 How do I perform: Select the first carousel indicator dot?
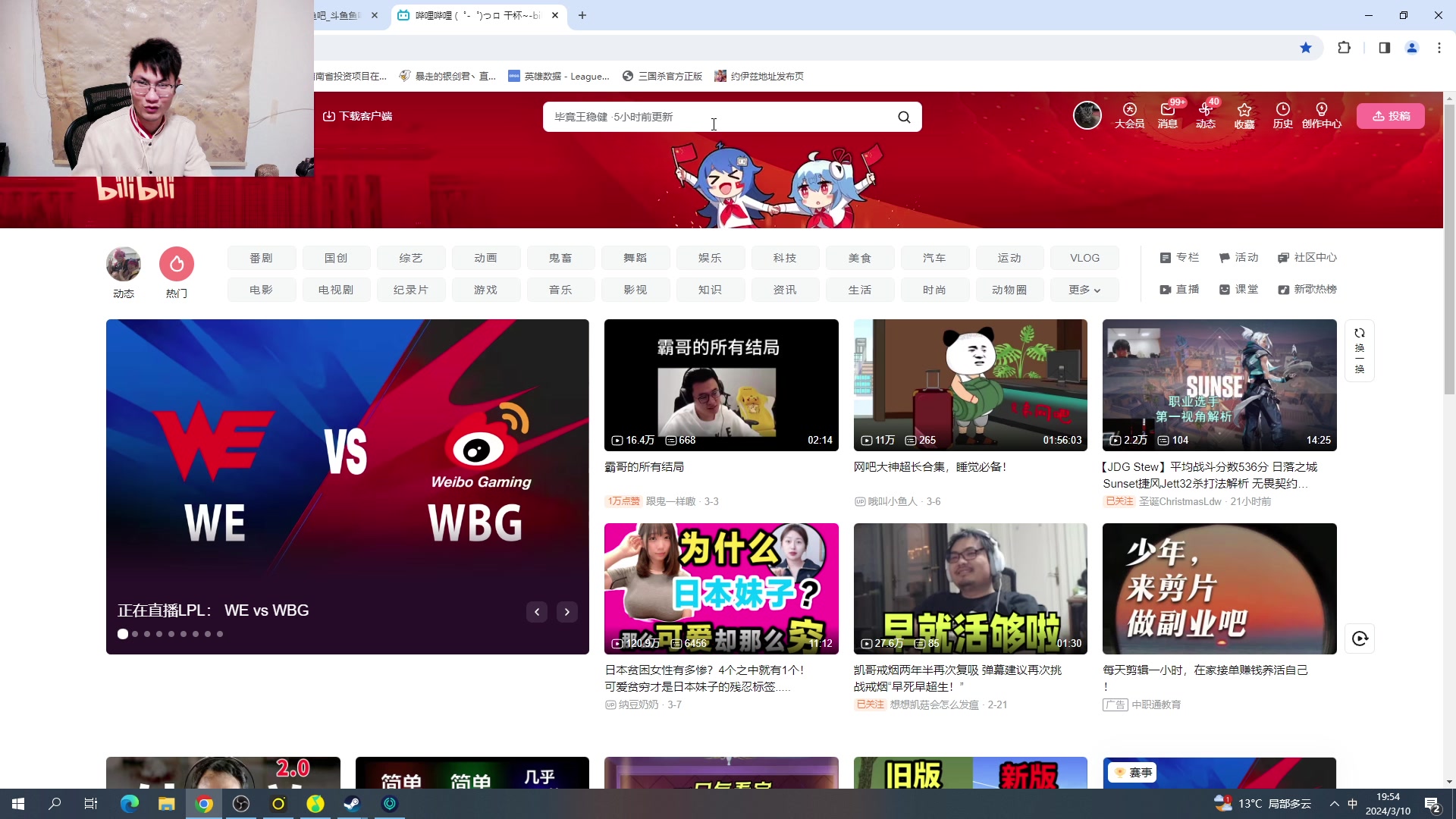123,634
